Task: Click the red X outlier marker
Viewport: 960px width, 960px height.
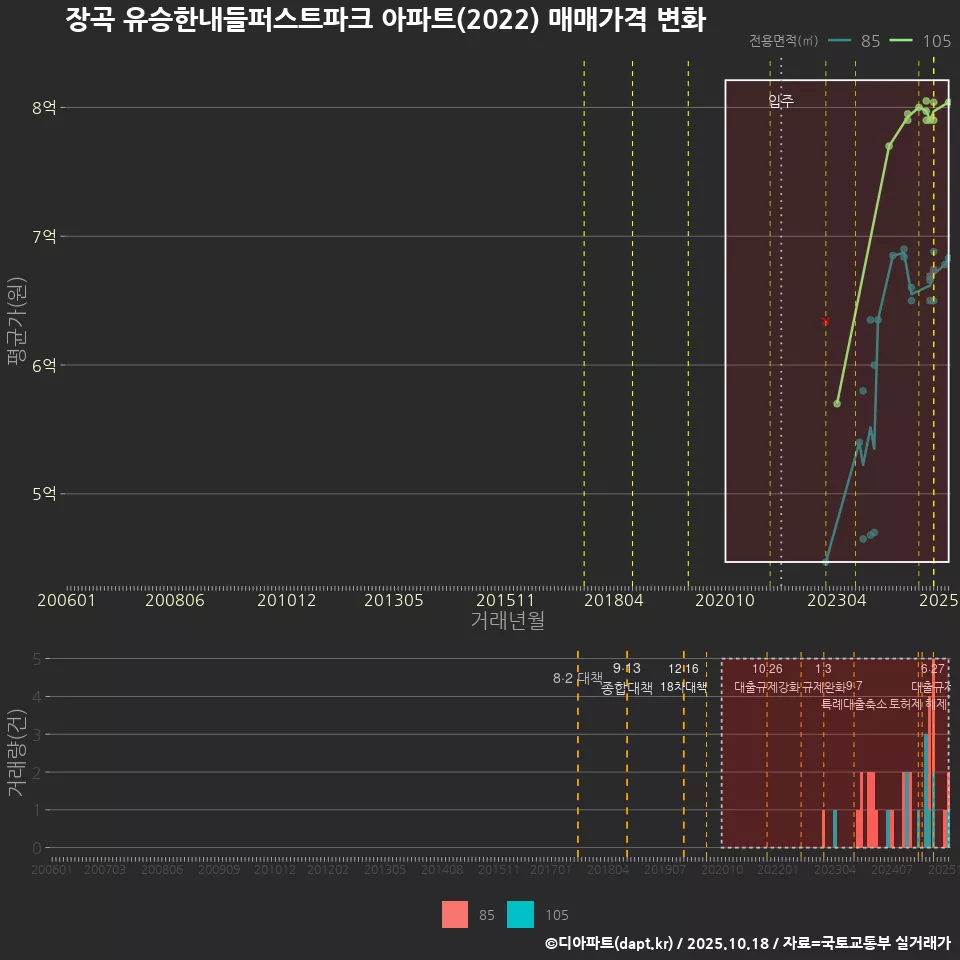Action: tap(824, 321)
